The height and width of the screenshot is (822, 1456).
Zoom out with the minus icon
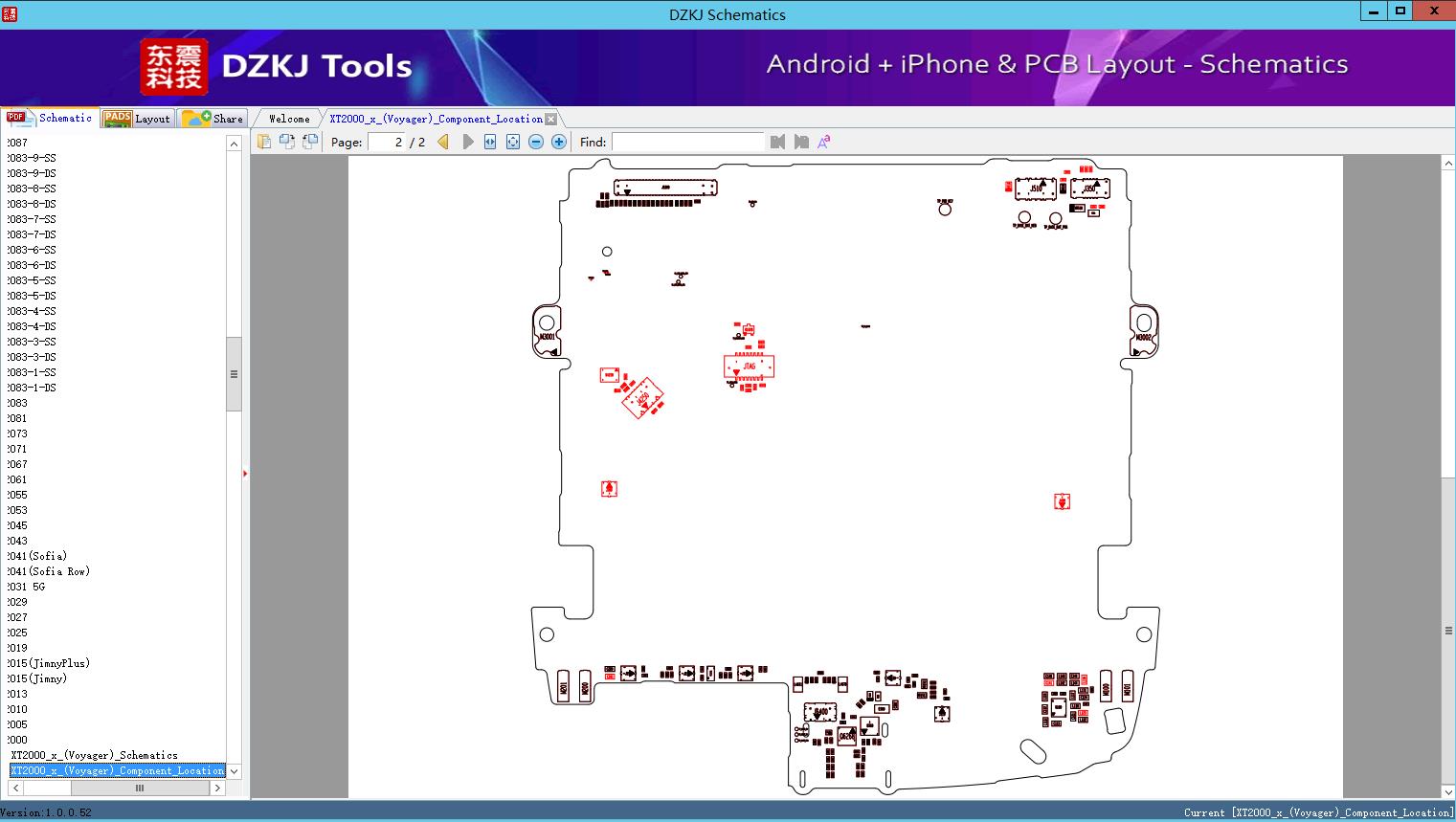(x=536, y=142)
